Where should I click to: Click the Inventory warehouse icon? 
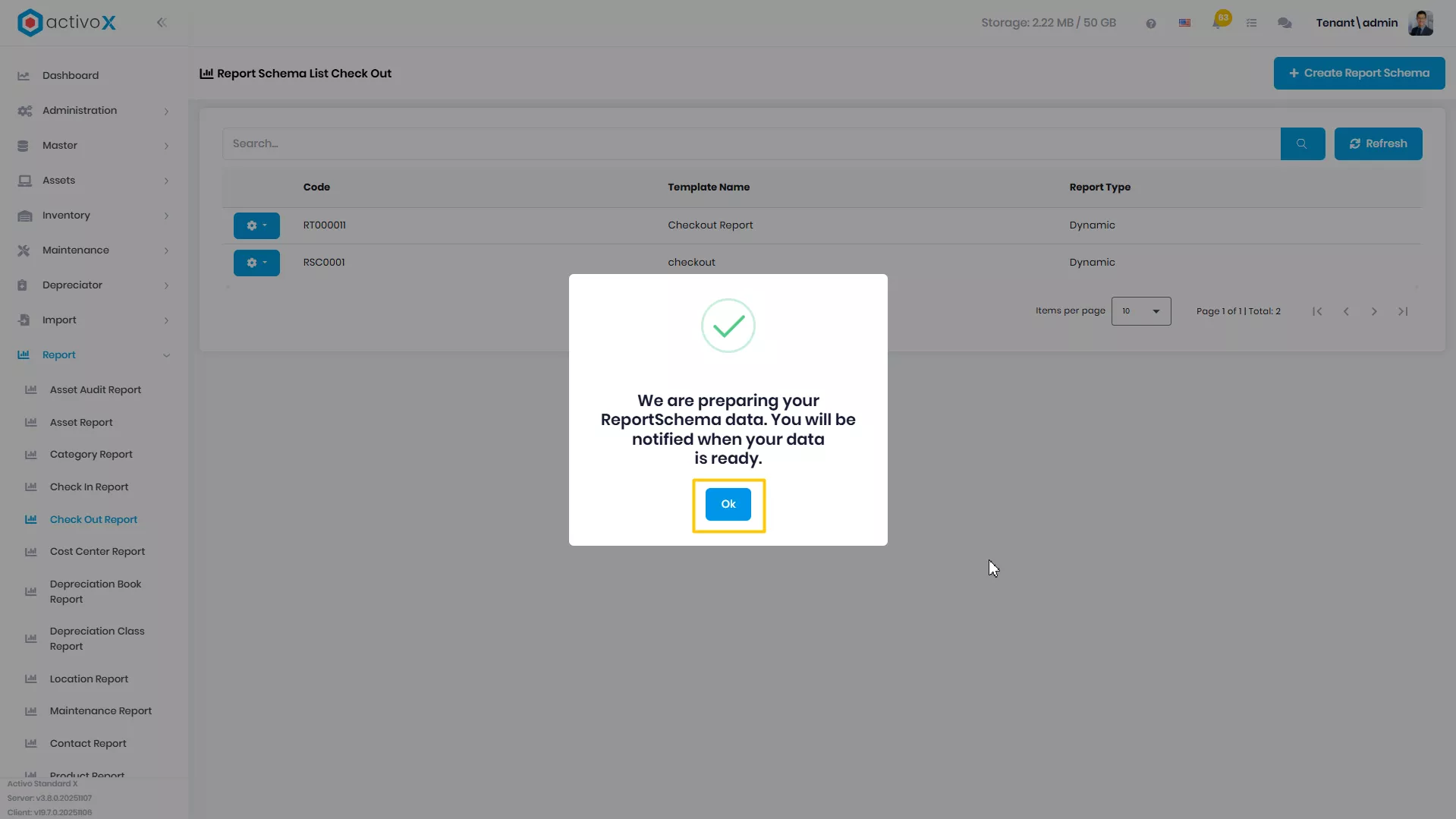[x=24, y=216]
